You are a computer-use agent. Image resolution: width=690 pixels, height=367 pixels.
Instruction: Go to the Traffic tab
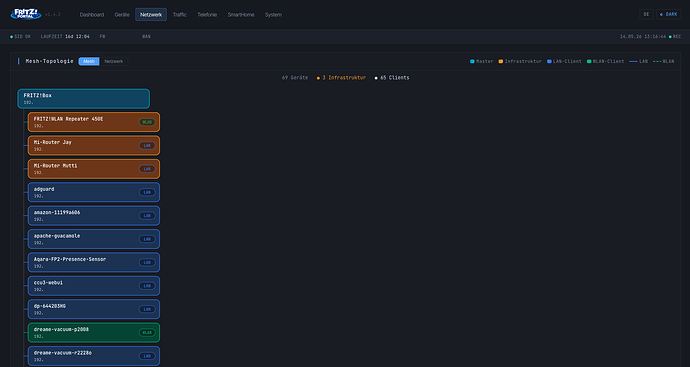[180, 15]
